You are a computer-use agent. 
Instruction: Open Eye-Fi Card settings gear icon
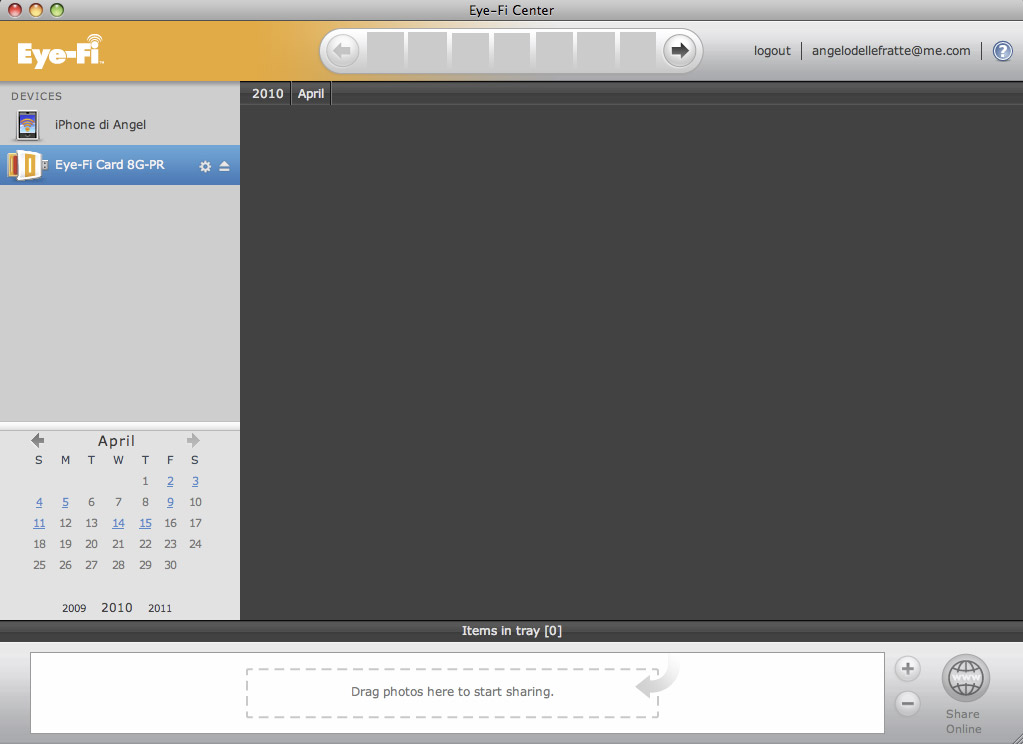pos(205,166)
